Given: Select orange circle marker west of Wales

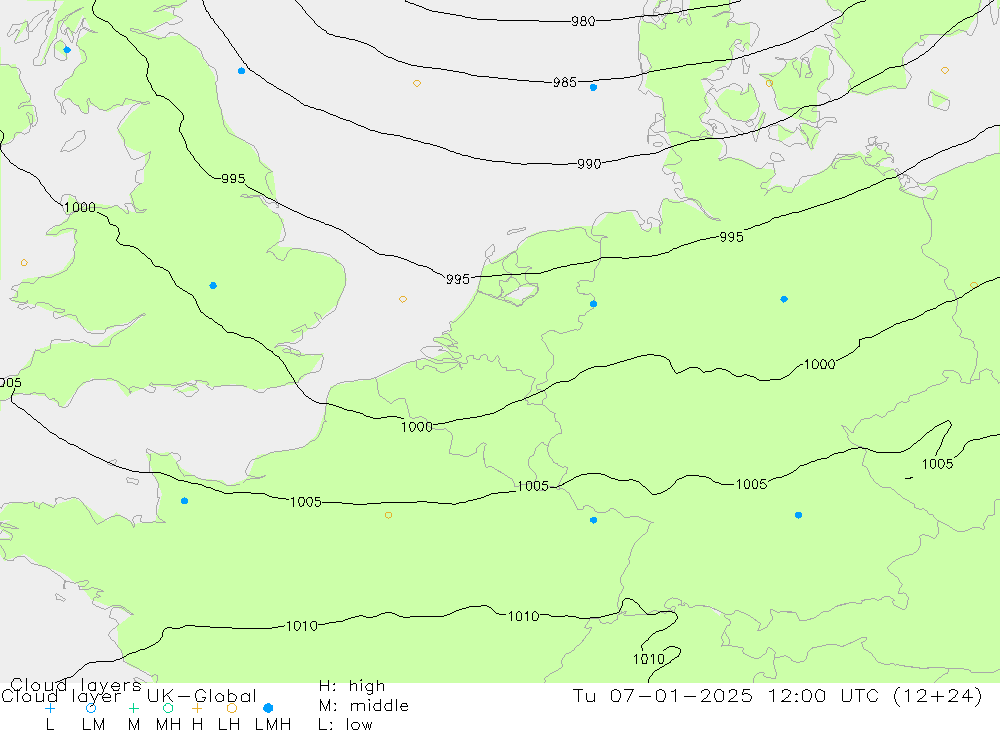Looking at the screenshot, I should click(24, 263).
